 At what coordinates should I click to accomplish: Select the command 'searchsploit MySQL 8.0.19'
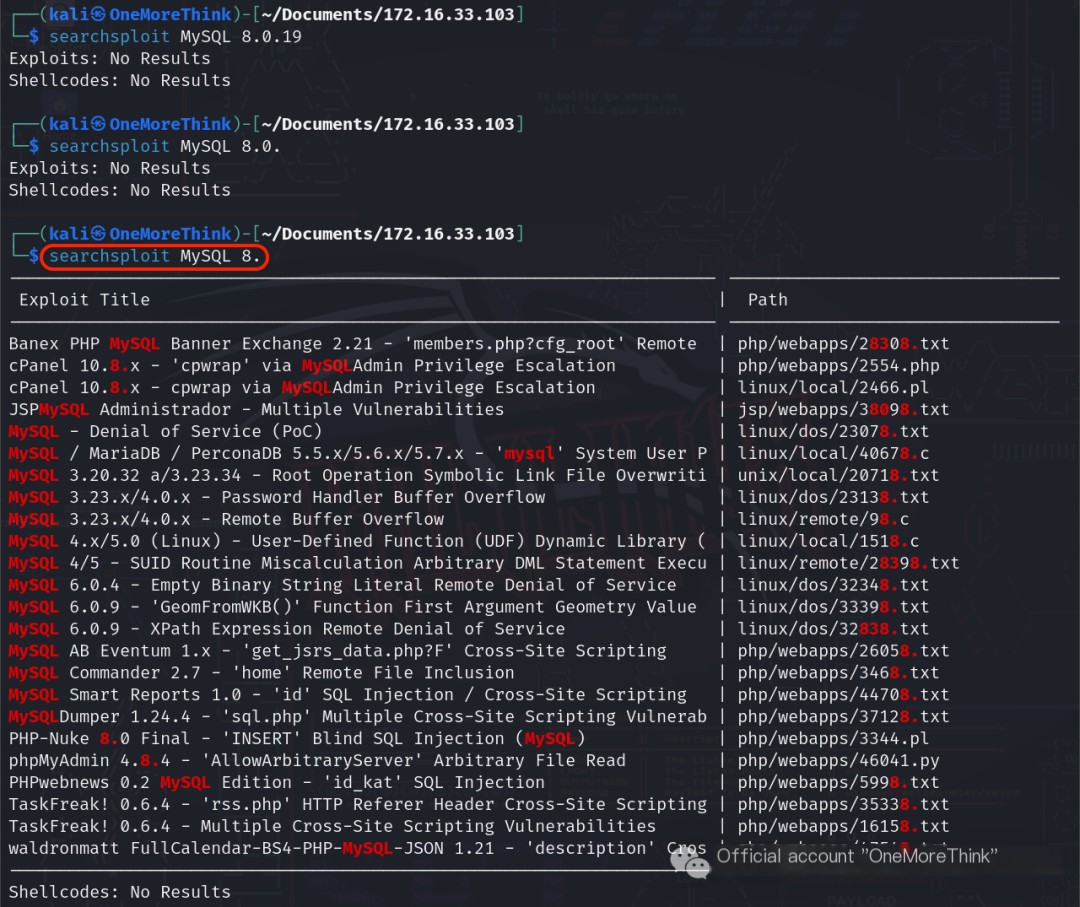click(x=175, y=37)
